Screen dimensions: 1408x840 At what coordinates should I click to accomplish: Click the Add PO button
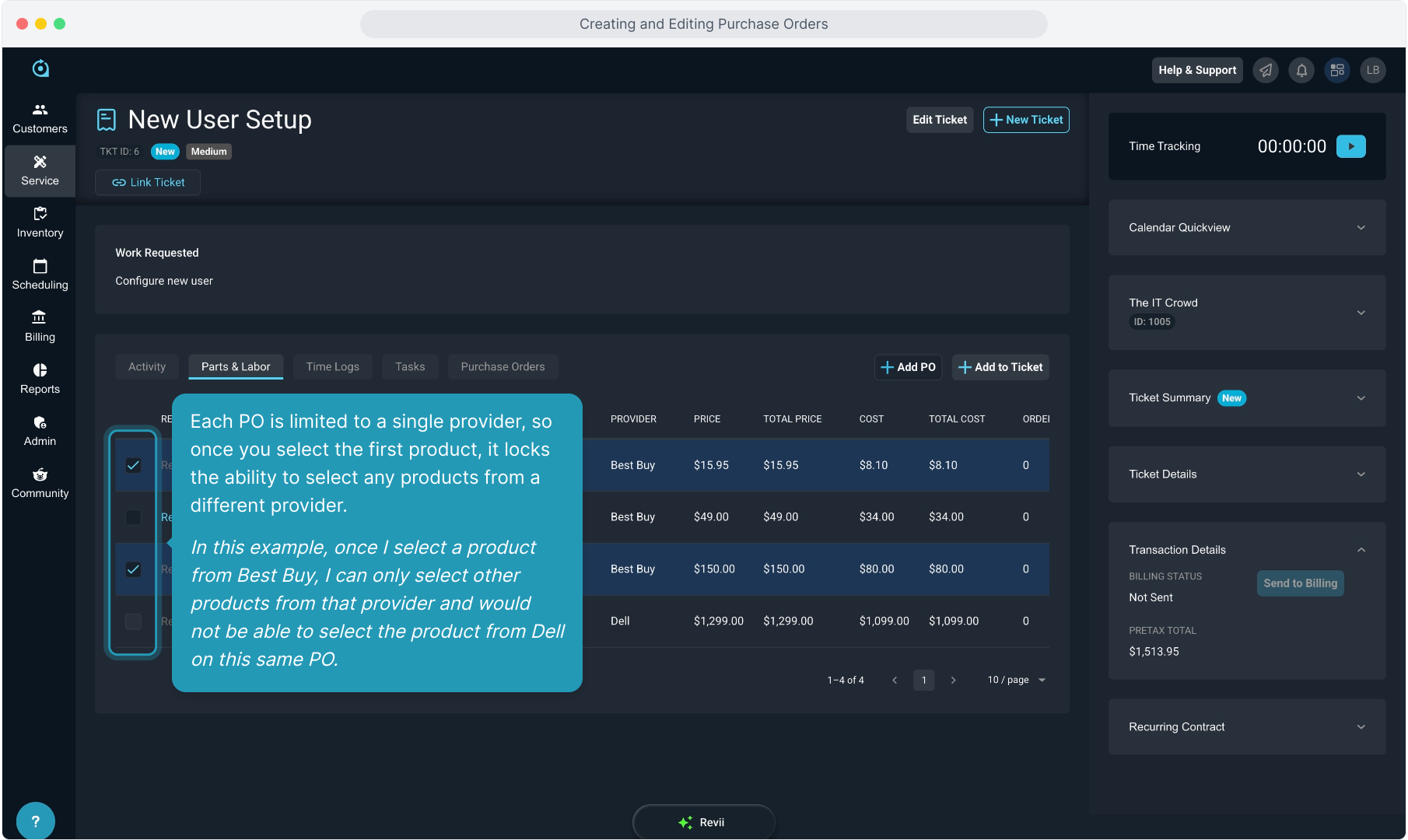coord(908,367)
